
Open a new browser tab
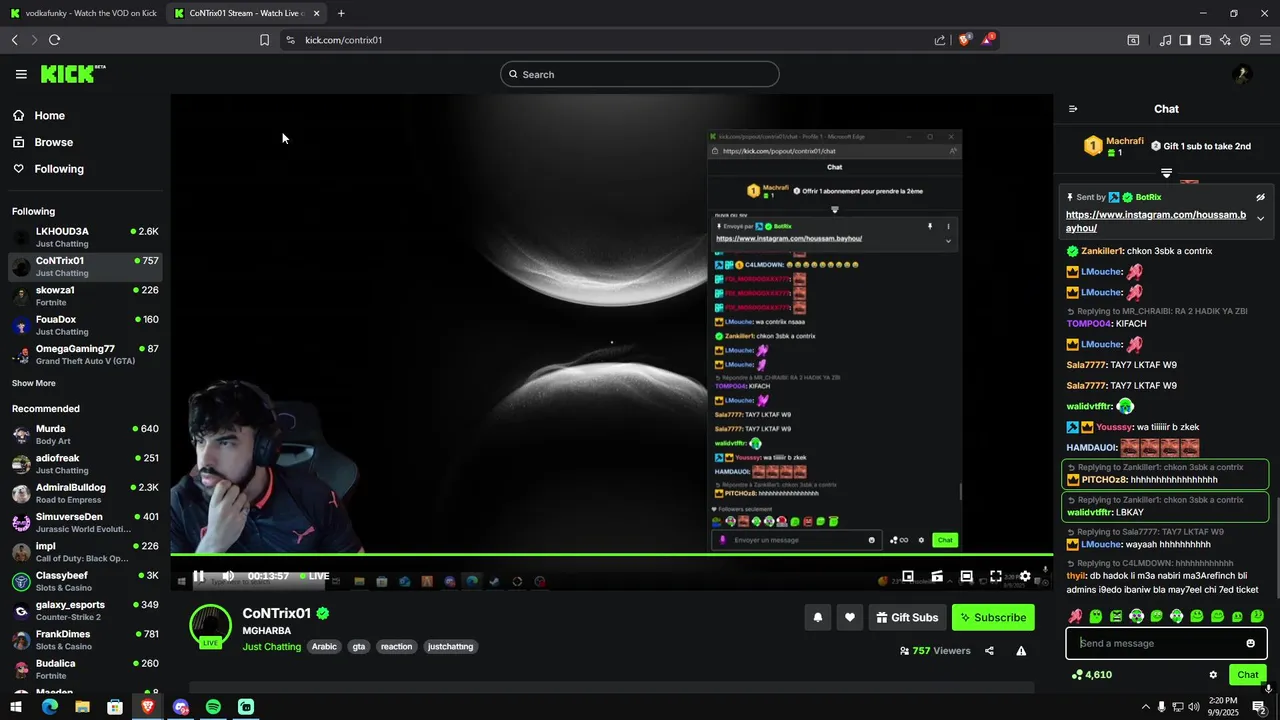pos(341,13)
